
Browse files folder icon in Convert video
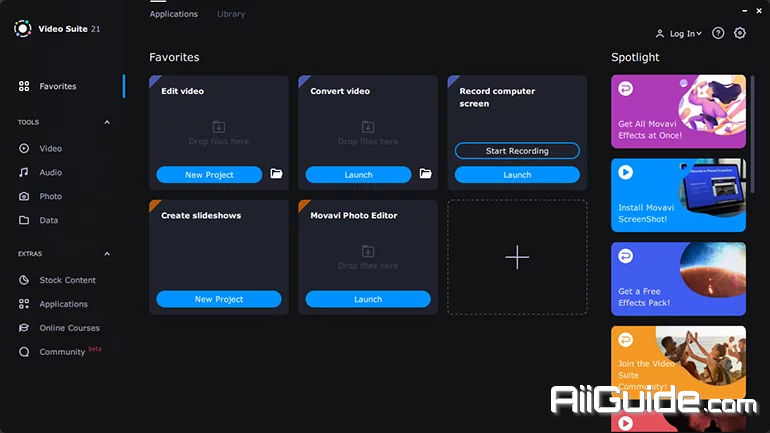click(x=425, y=174)
